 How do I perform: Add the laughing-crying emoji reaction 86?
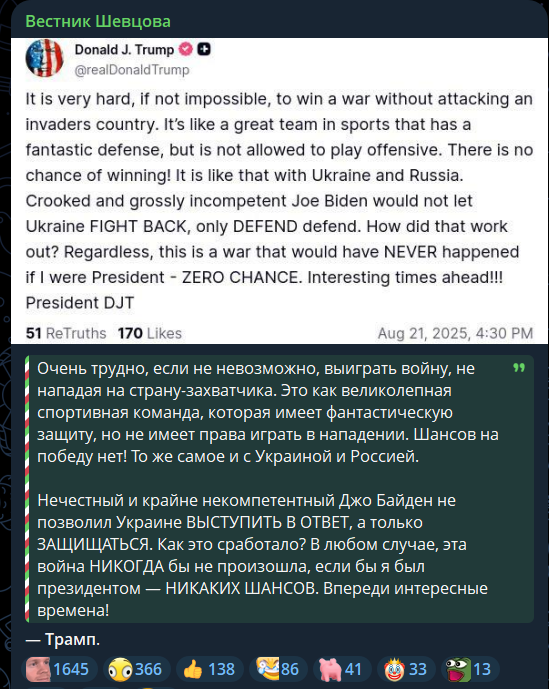(x=278, y=669)
